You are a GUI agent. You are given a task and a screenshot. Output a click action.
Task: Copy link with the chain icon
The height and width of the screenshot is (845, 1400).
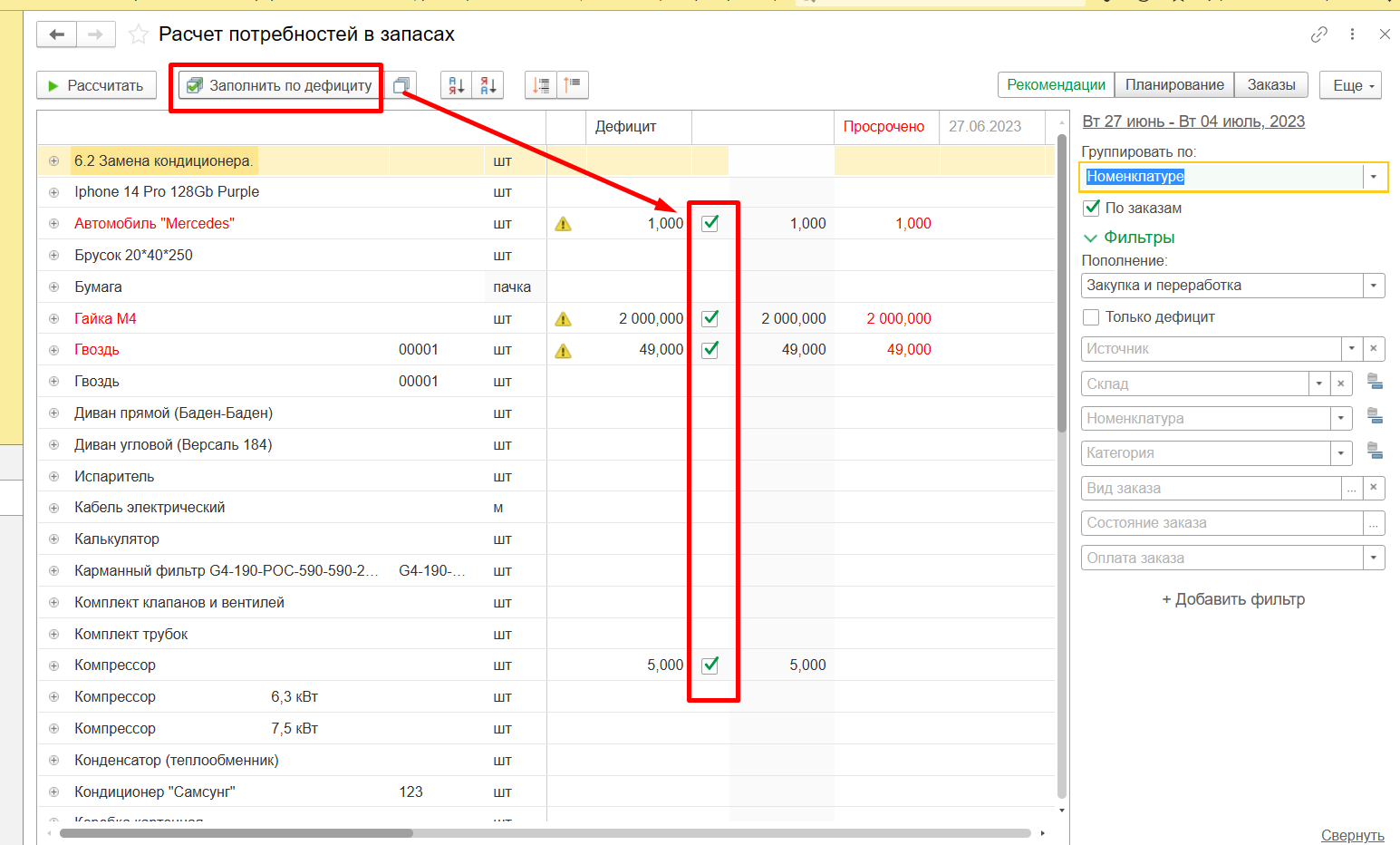(x=1318, y=34)
